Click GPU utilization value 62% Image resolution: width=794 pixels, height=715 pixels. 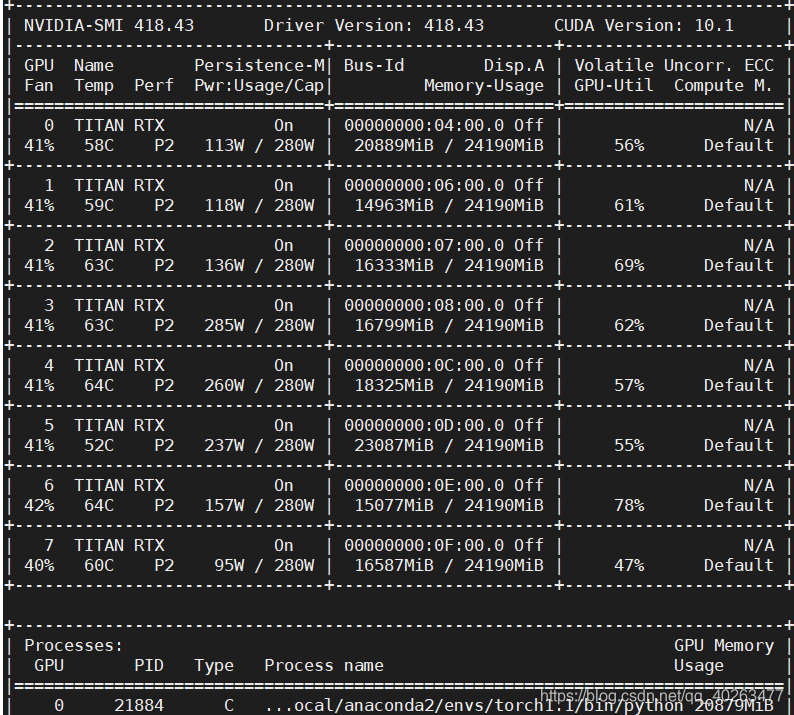pos(629,325)
